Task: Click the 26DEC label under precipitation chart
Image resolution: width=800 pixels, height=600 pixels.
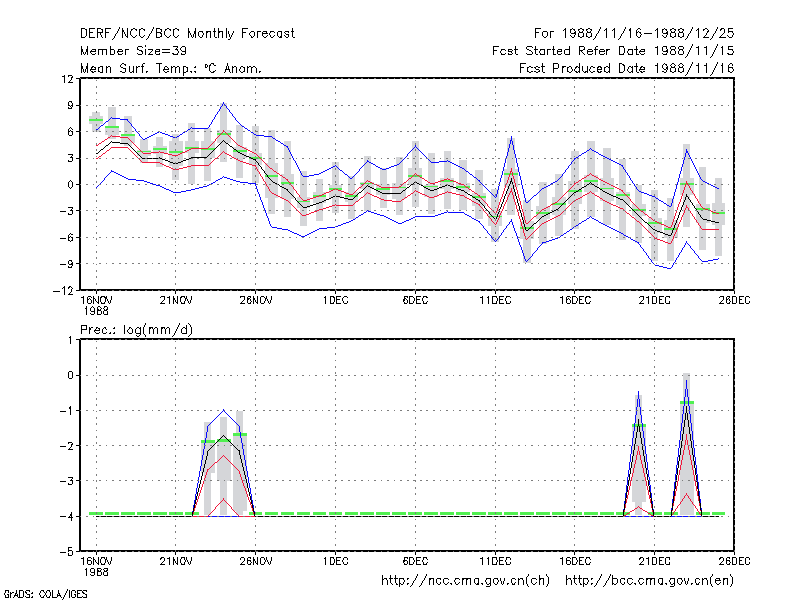Action: tap(734, 562)
